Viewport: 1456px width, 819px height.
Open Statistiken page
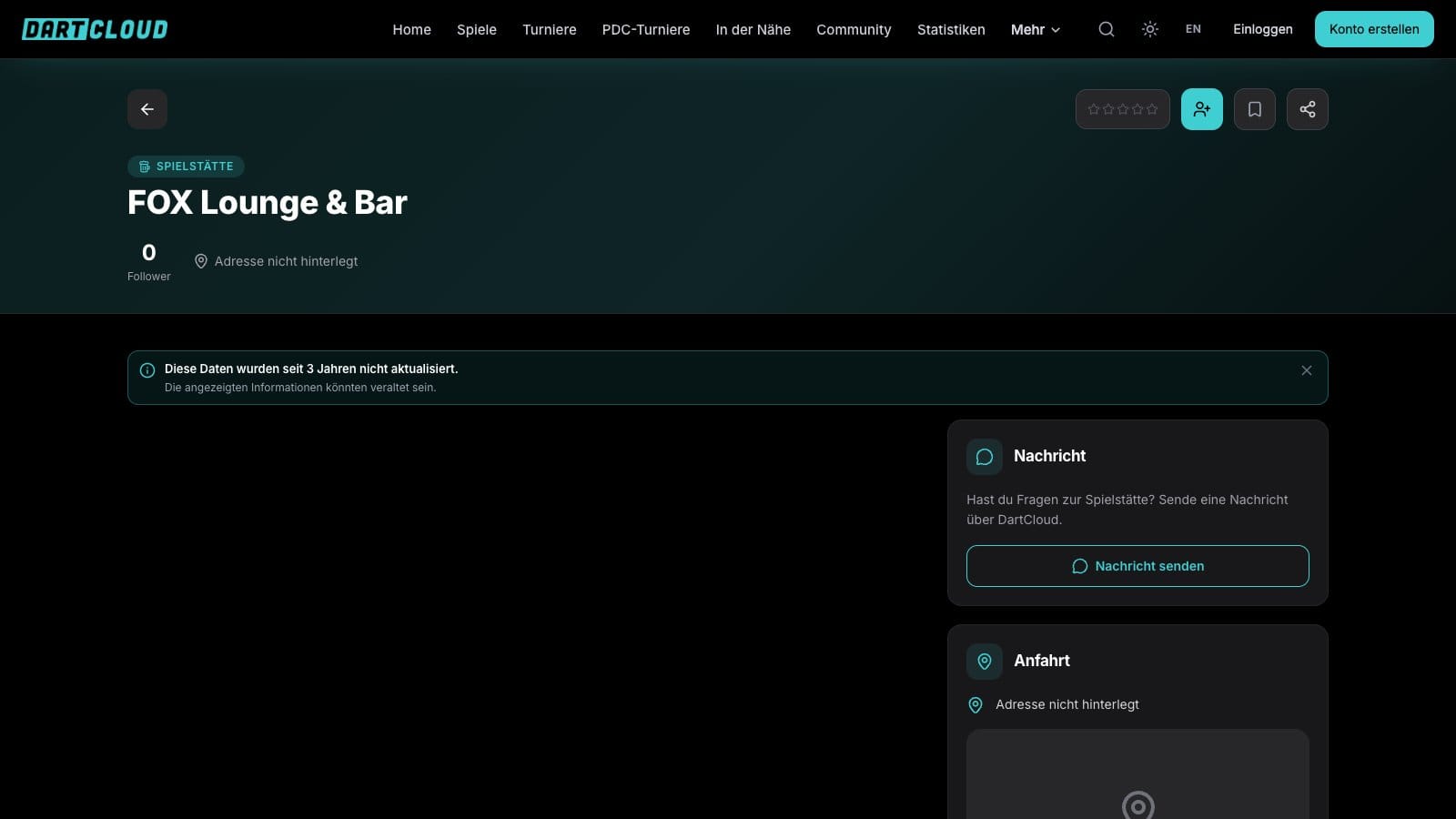click(x=951, y=29)
